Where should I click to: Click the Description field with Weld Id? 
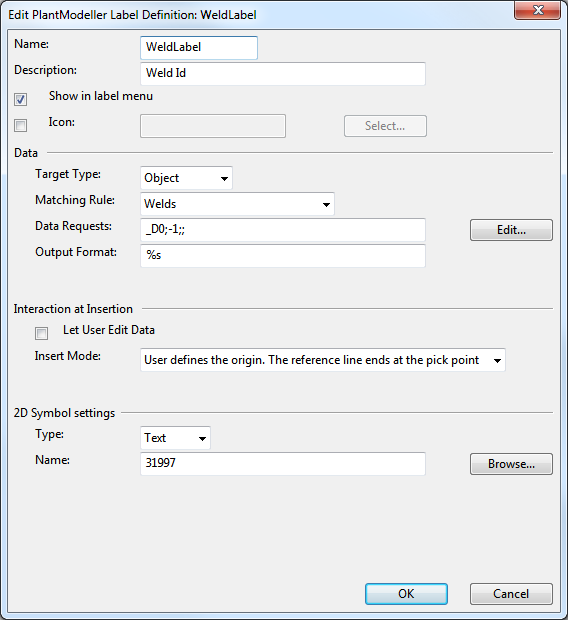click(x=283, y=74)
